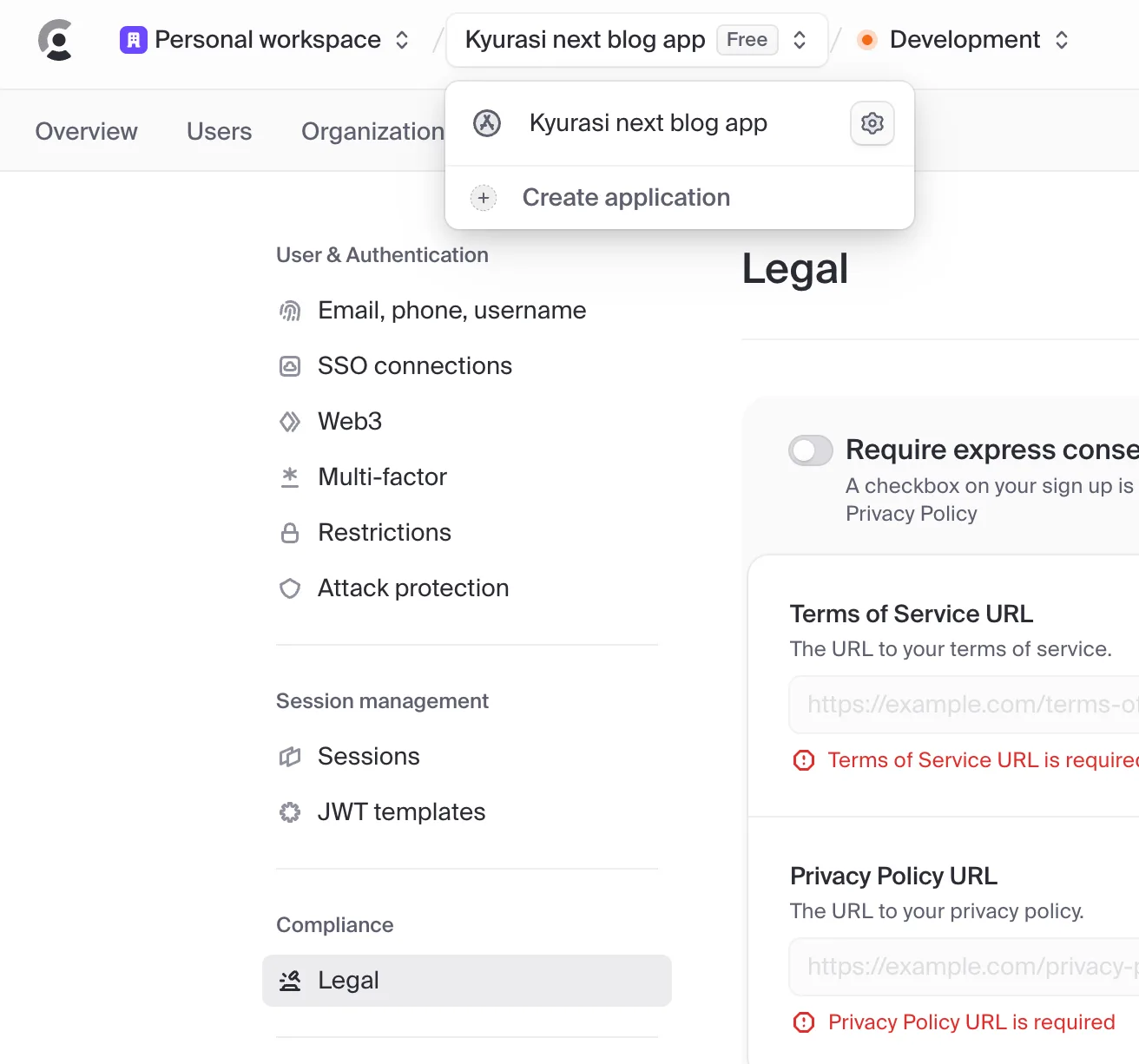1139x1064 pixels.
Task: Open the Development environment selector
Action: coord(963,40)
